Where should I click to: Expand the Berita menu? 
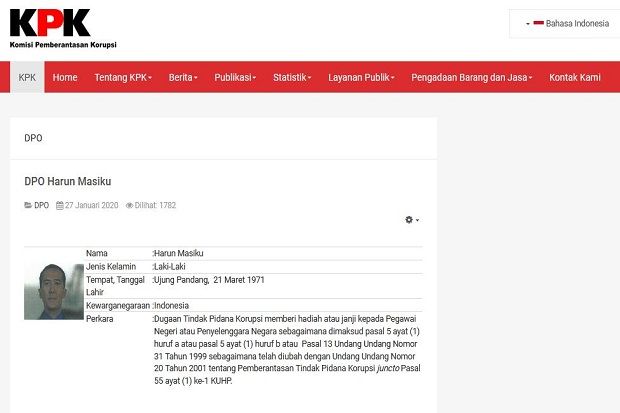coord(183,77)
